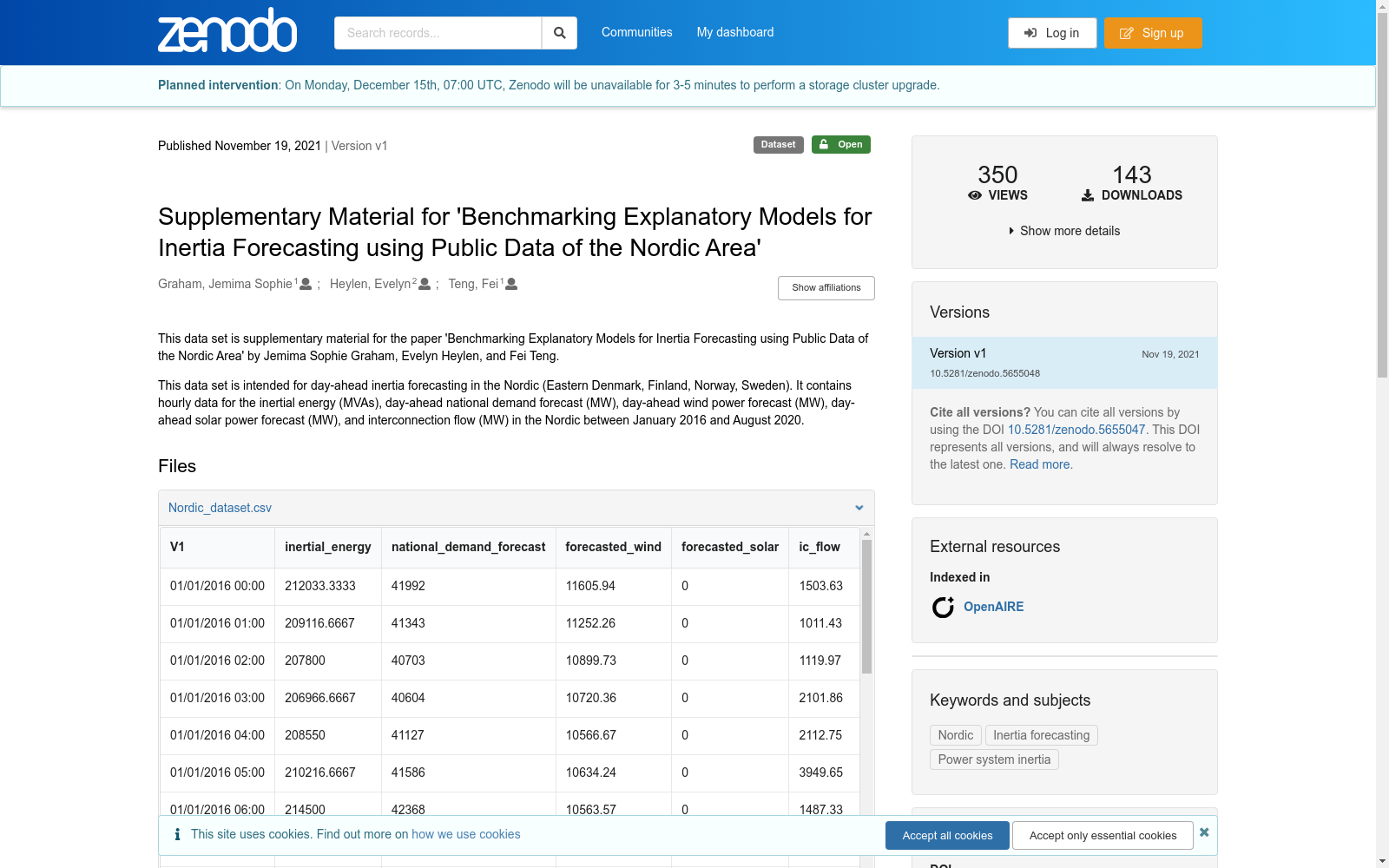Click the cell 01/01/2016 05:00

(x=217, y=773)
